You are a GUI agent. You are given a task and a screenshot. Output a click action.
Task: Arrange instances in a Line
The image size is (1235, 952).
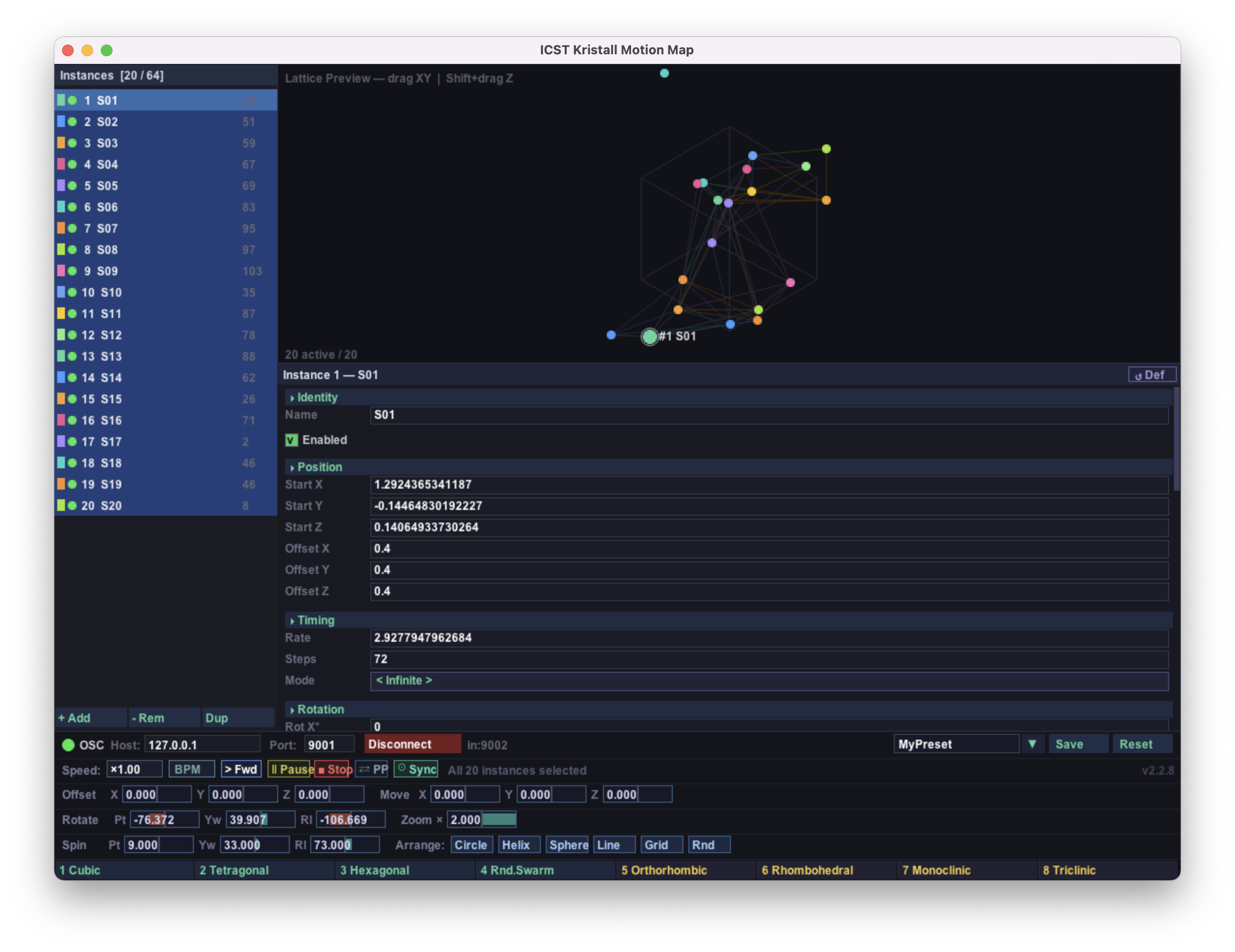coord(614,844)
